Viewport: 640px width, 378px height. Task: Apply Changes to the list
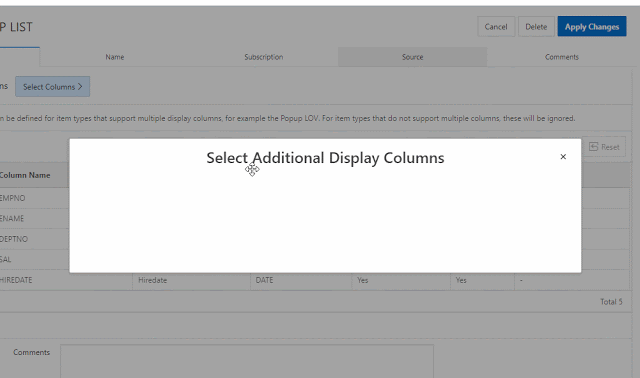pyautogui.click(x=592, y=27)
